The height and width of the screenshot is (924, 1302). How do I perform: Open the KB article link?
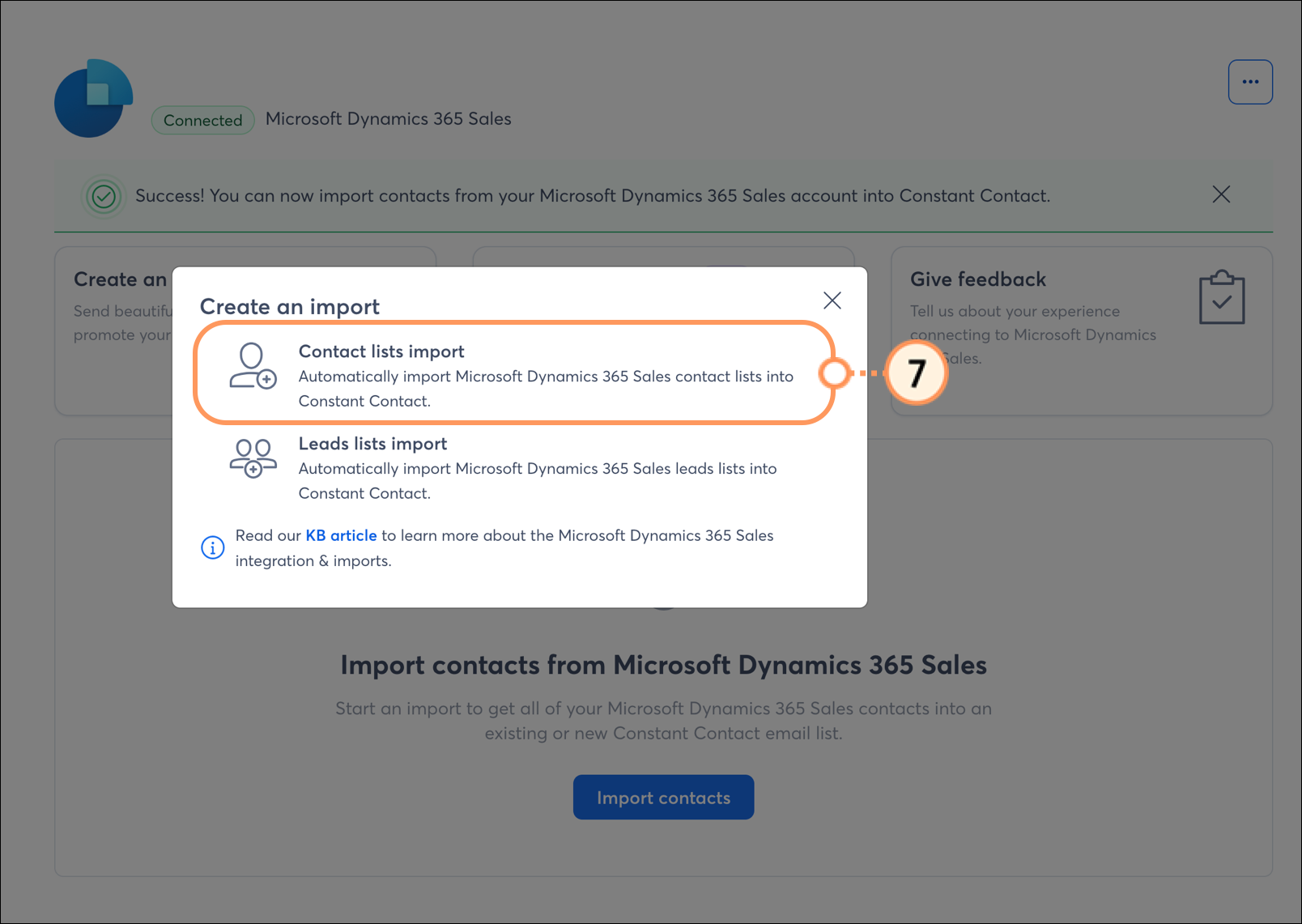(341, 535)
